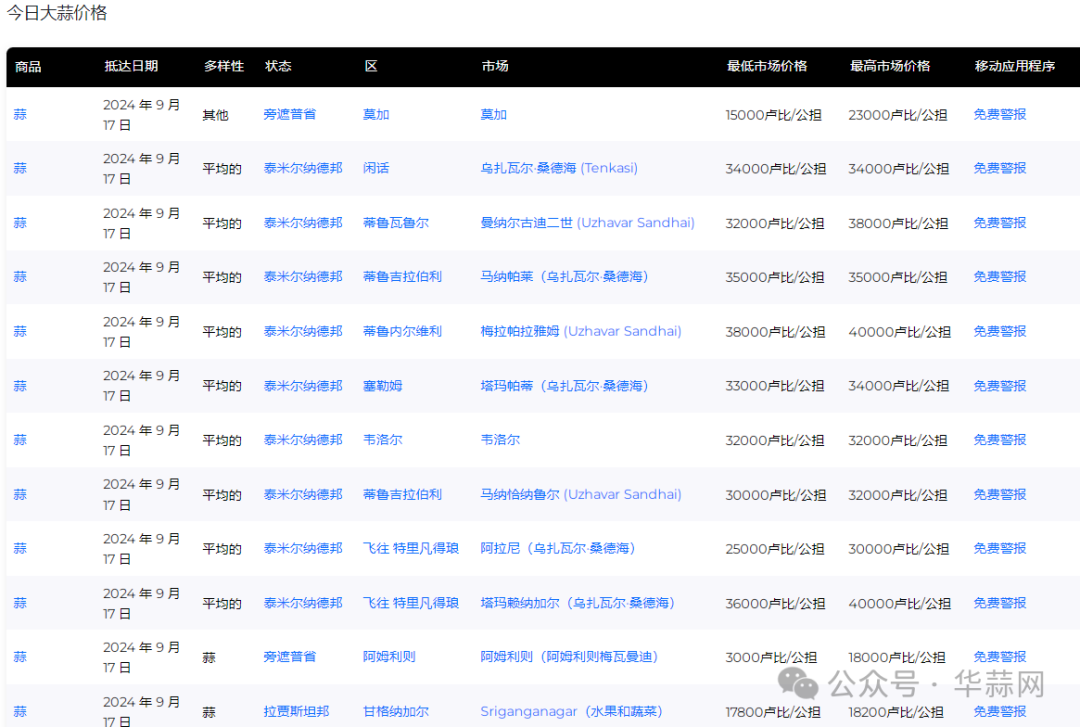Click 免费警报 in the 梅拉帕拉雅姆 row
Image resolution: width=1080 pixels, height=727 pixels.
click(999, 331)
